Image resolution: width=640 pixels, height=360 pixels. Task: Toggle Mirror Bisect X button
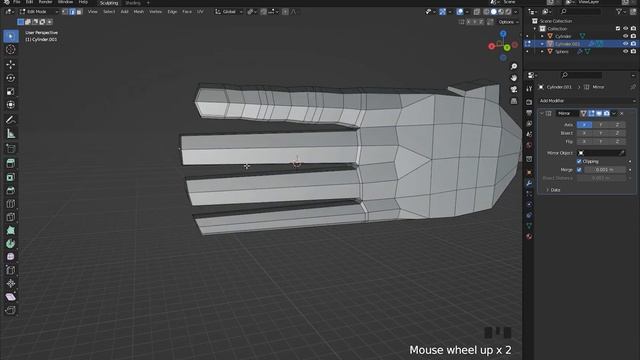[x=584, y=133]
